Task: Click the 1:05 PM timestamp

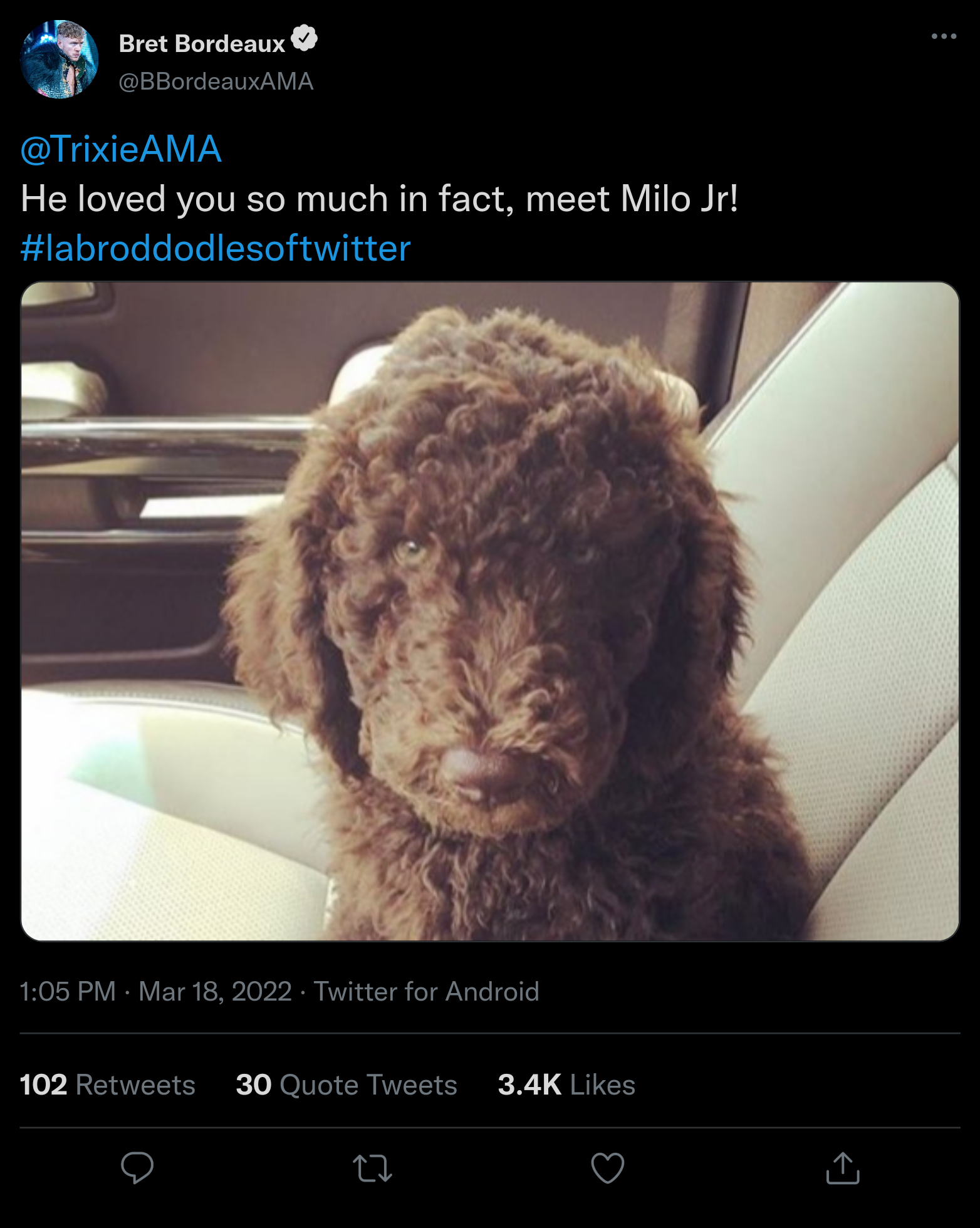Action: click(68, 991)
